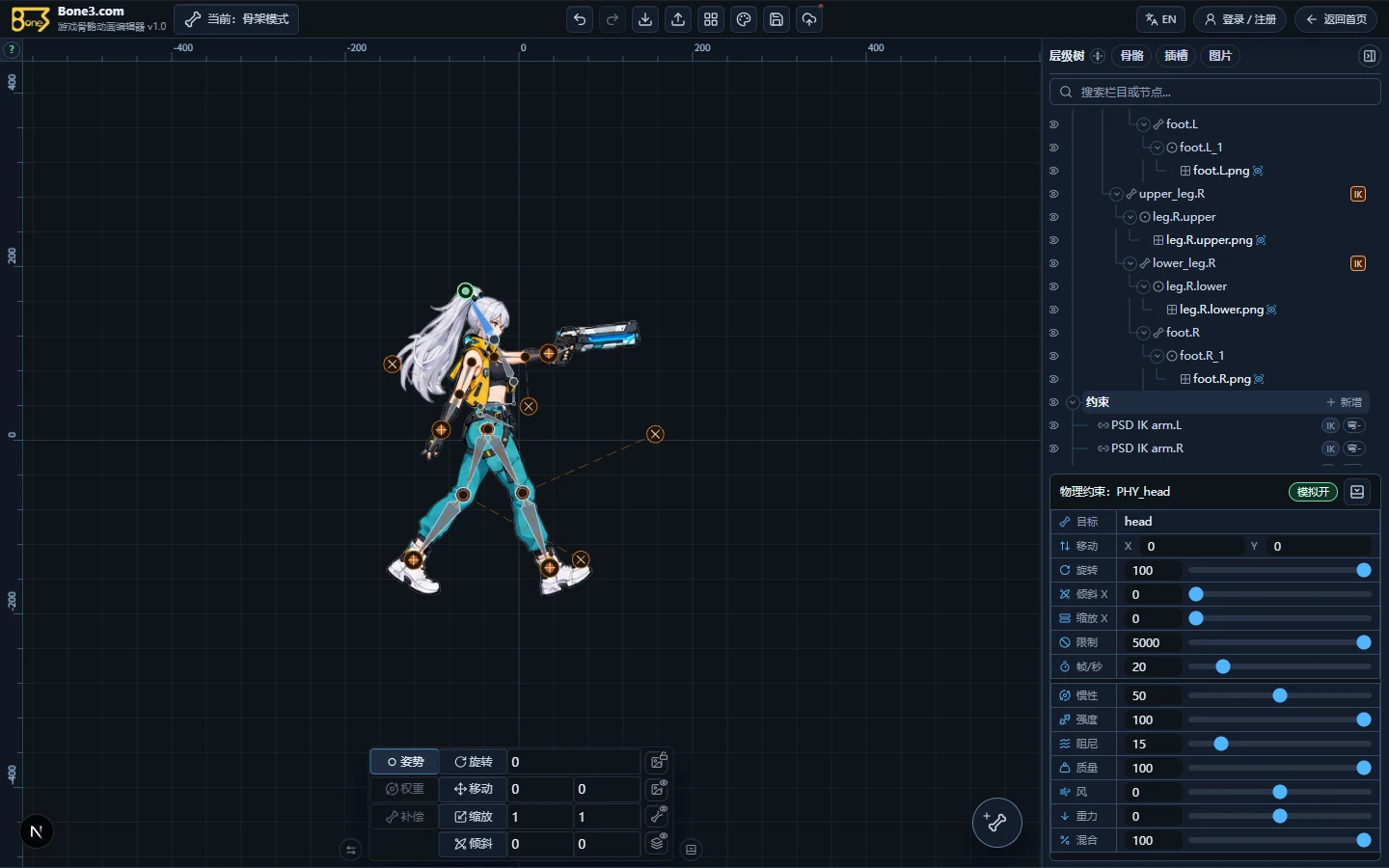Click the help question mark icon
This screenshot has width=1389, height=868.
pos(12,49)
